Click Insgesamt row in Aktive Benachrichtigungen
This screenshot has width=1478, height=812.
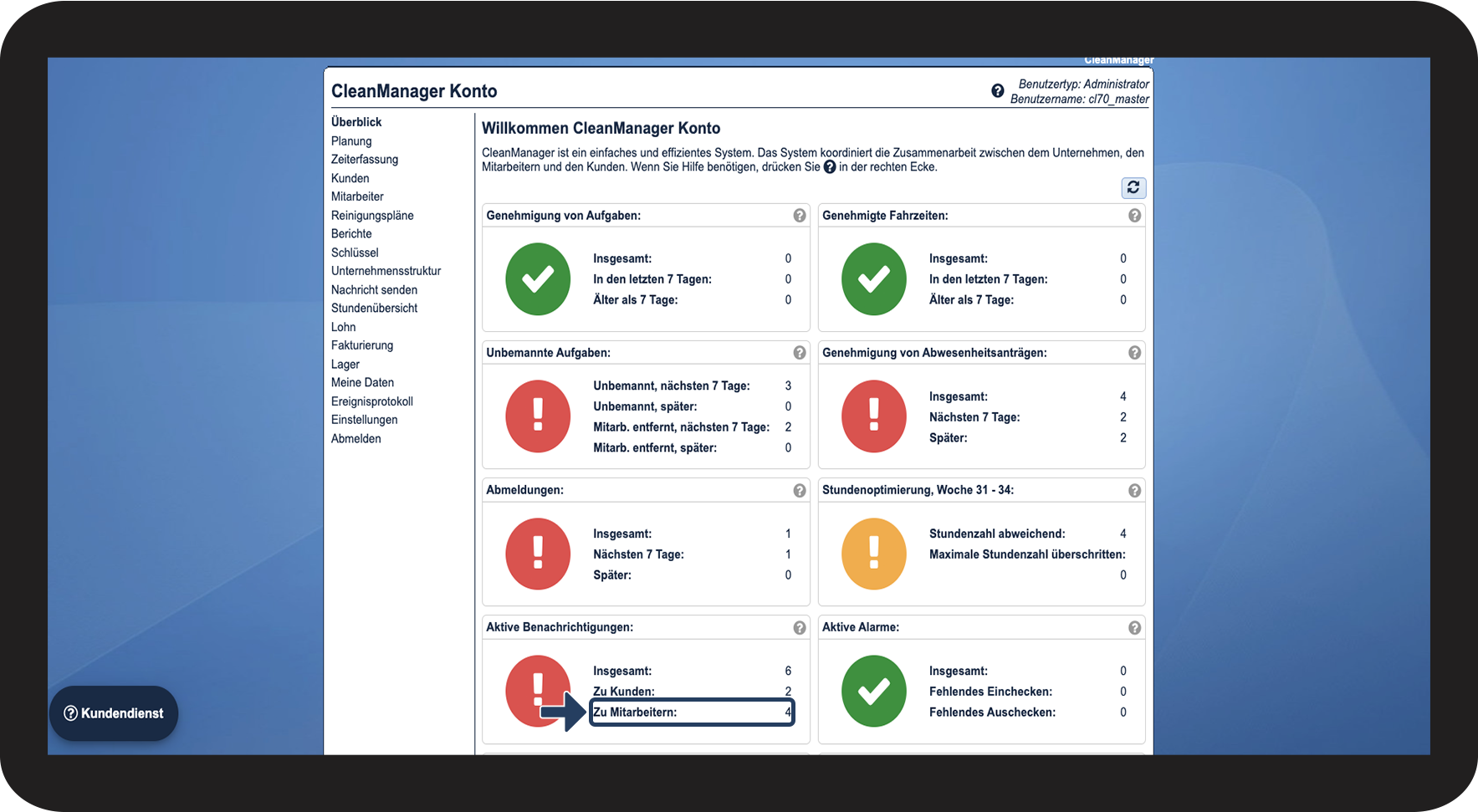coord(692,672)
